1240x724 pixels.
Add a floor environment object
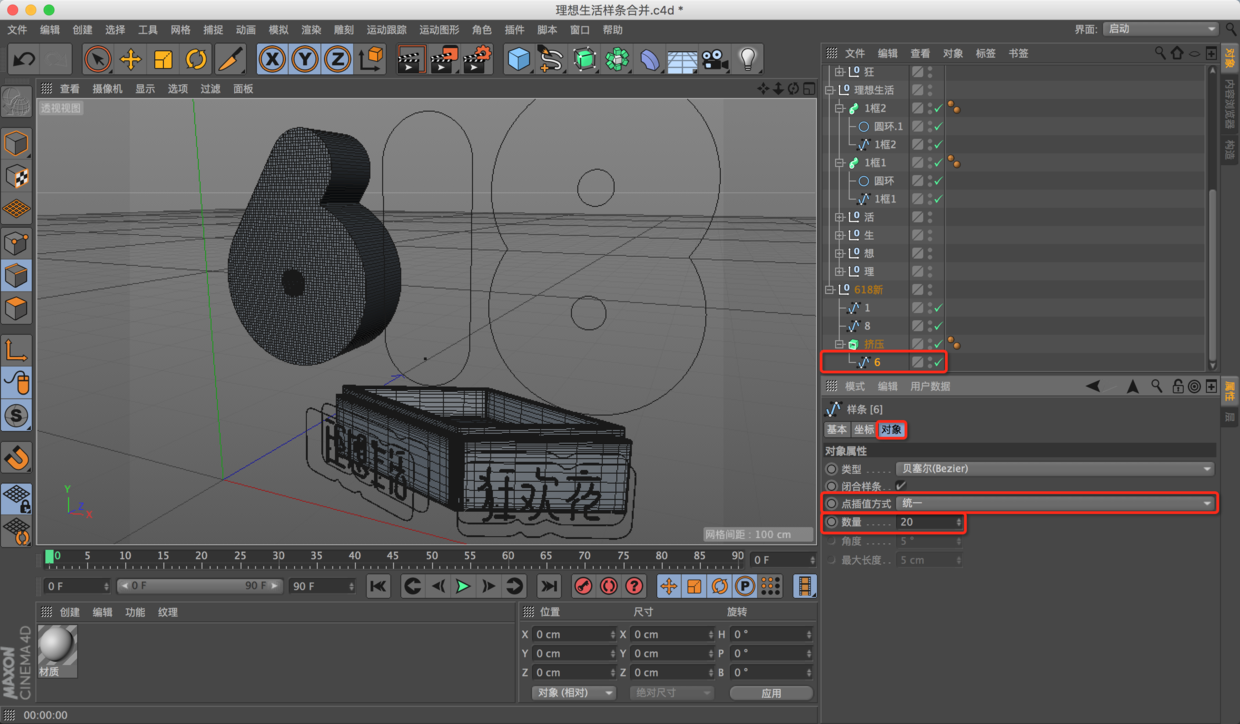(682, 59)
